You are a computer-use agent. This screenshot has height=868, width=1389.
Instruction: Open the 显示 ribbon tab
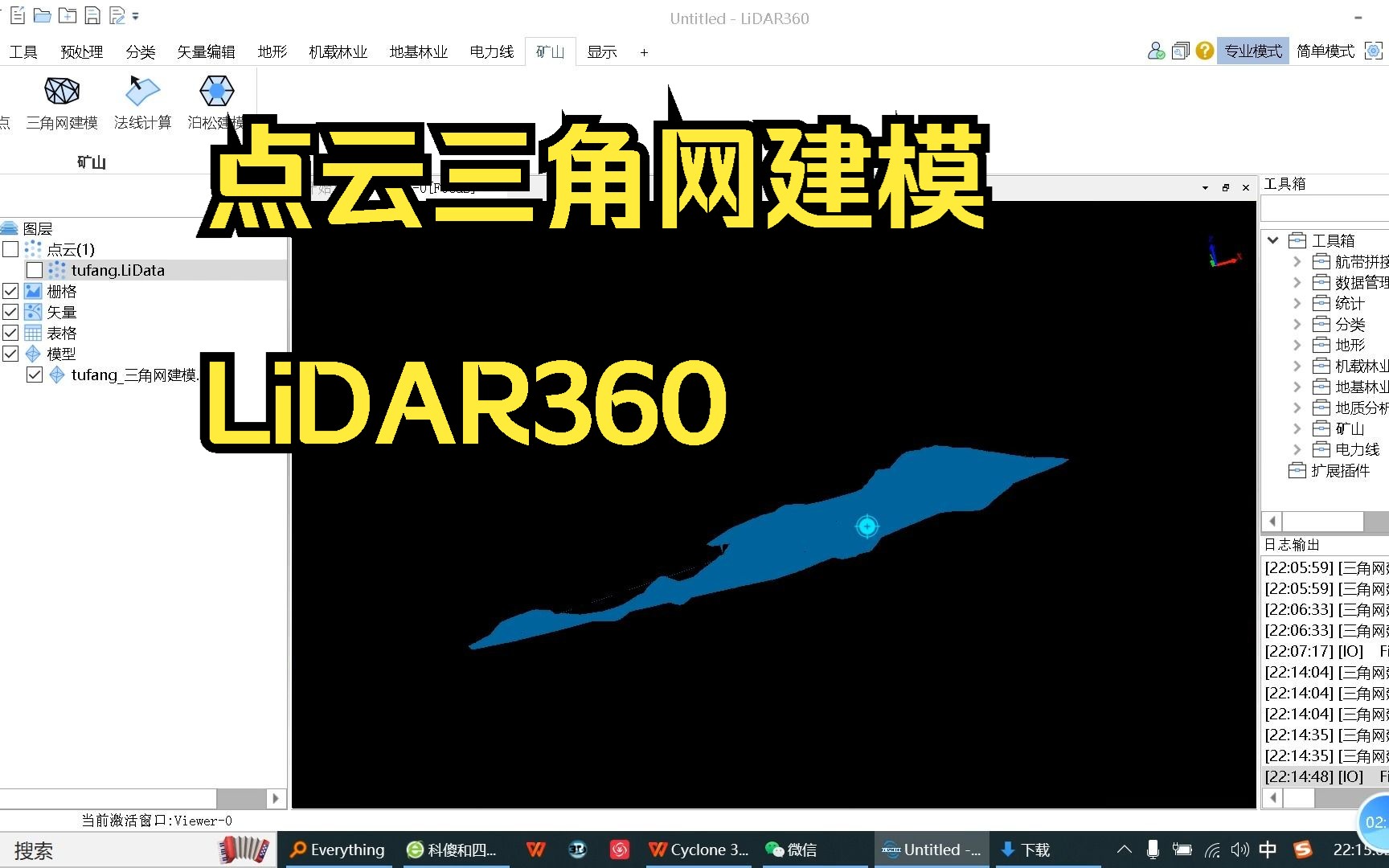(x=601, y=52)
